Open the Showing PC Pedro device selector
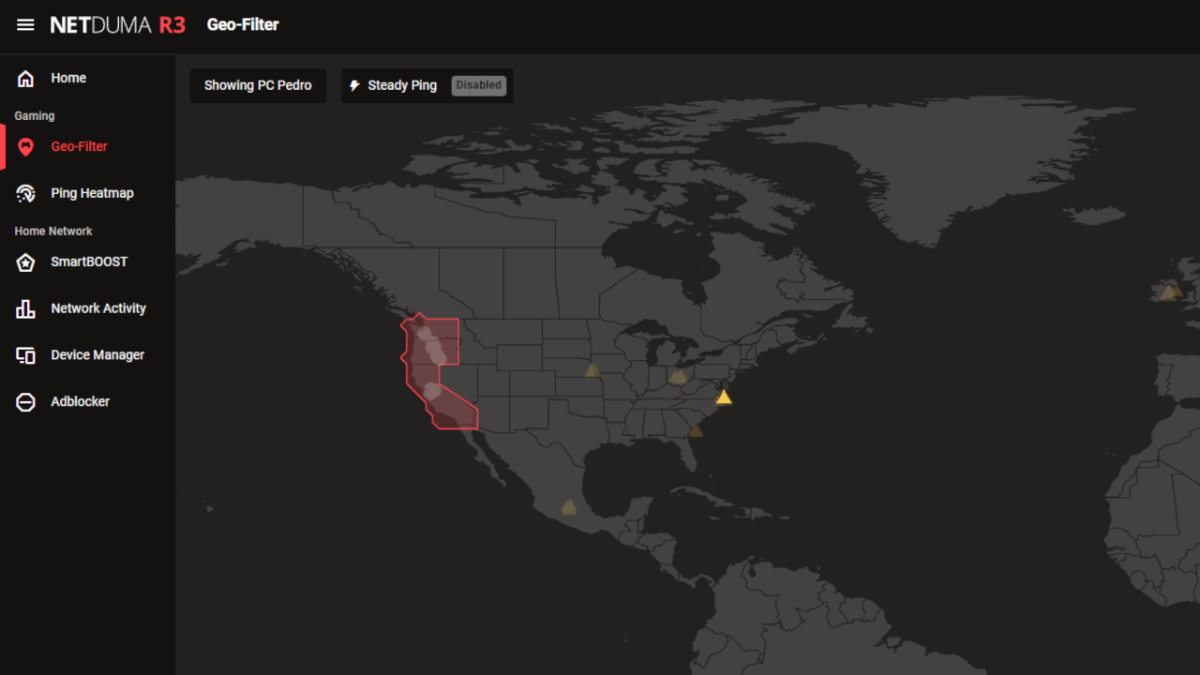 (x=258, y=86)
